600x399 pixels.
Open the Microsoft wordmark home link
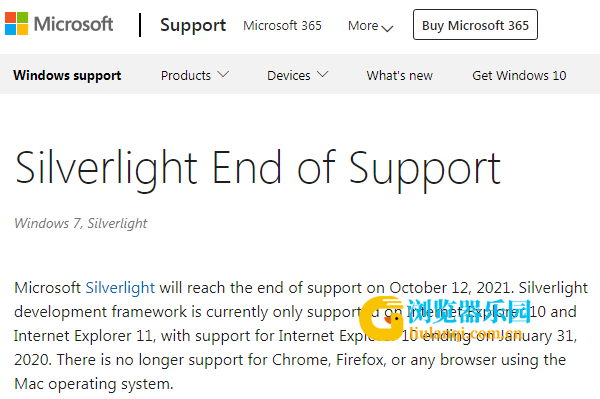pos(73,24)
